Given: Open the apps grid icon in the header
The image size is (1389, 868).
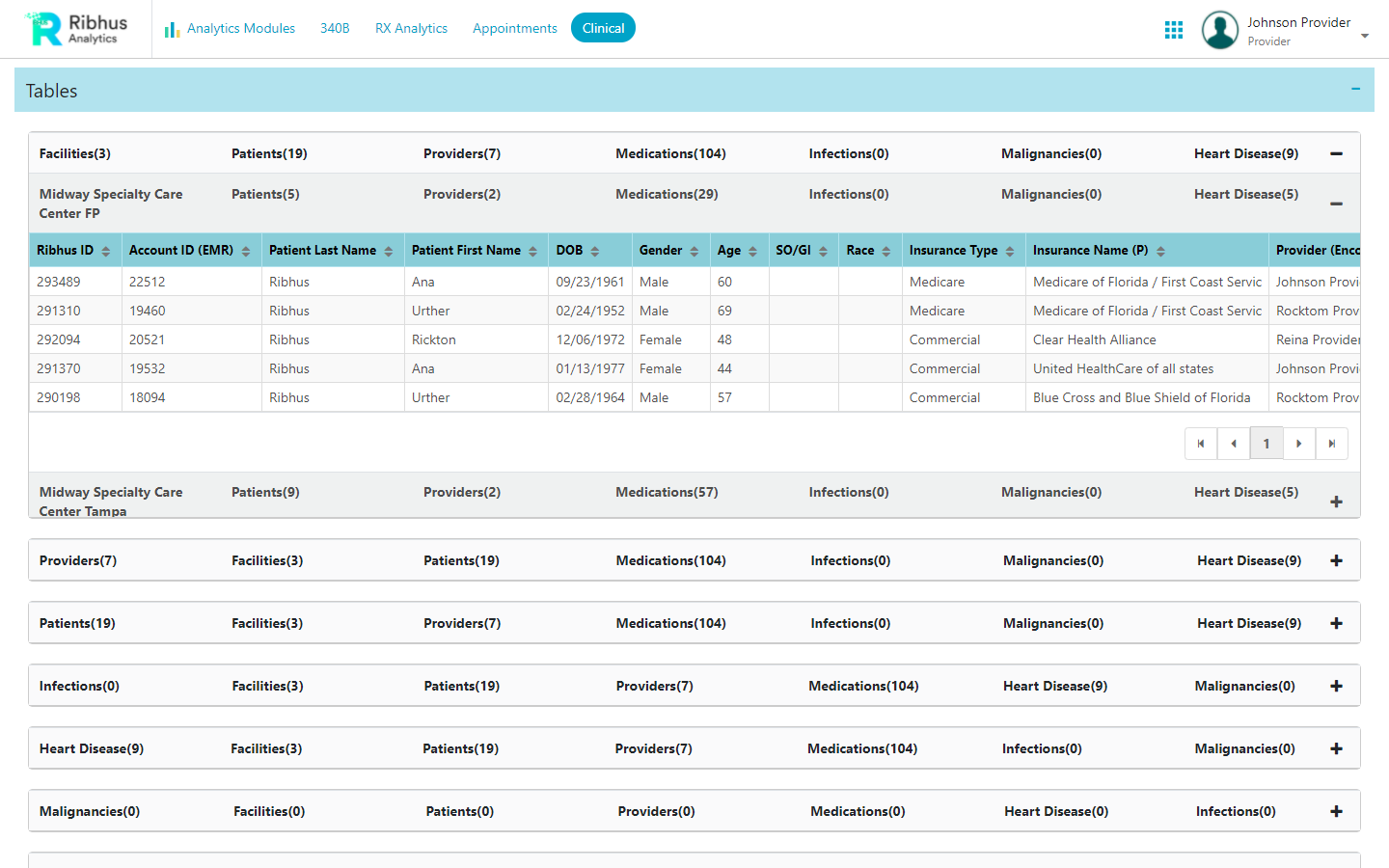Looking at the screenshot, I should click(x=1174, y=30).
